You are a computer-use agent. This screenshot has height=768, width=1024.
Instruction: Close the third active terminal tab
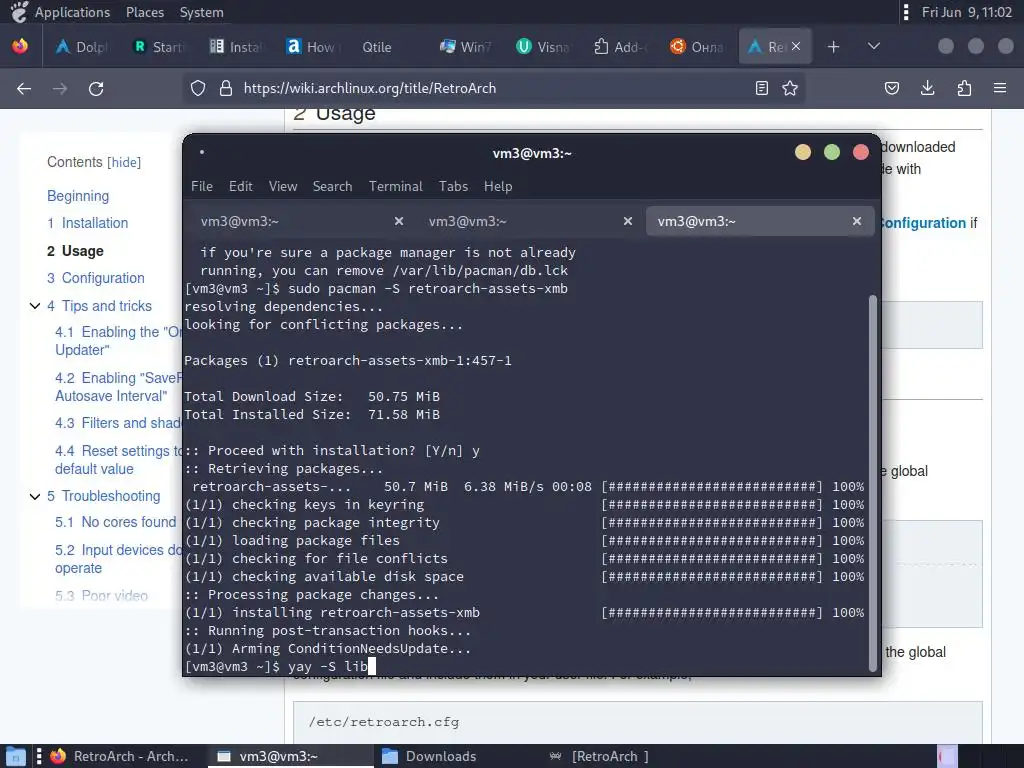point(857,221)
